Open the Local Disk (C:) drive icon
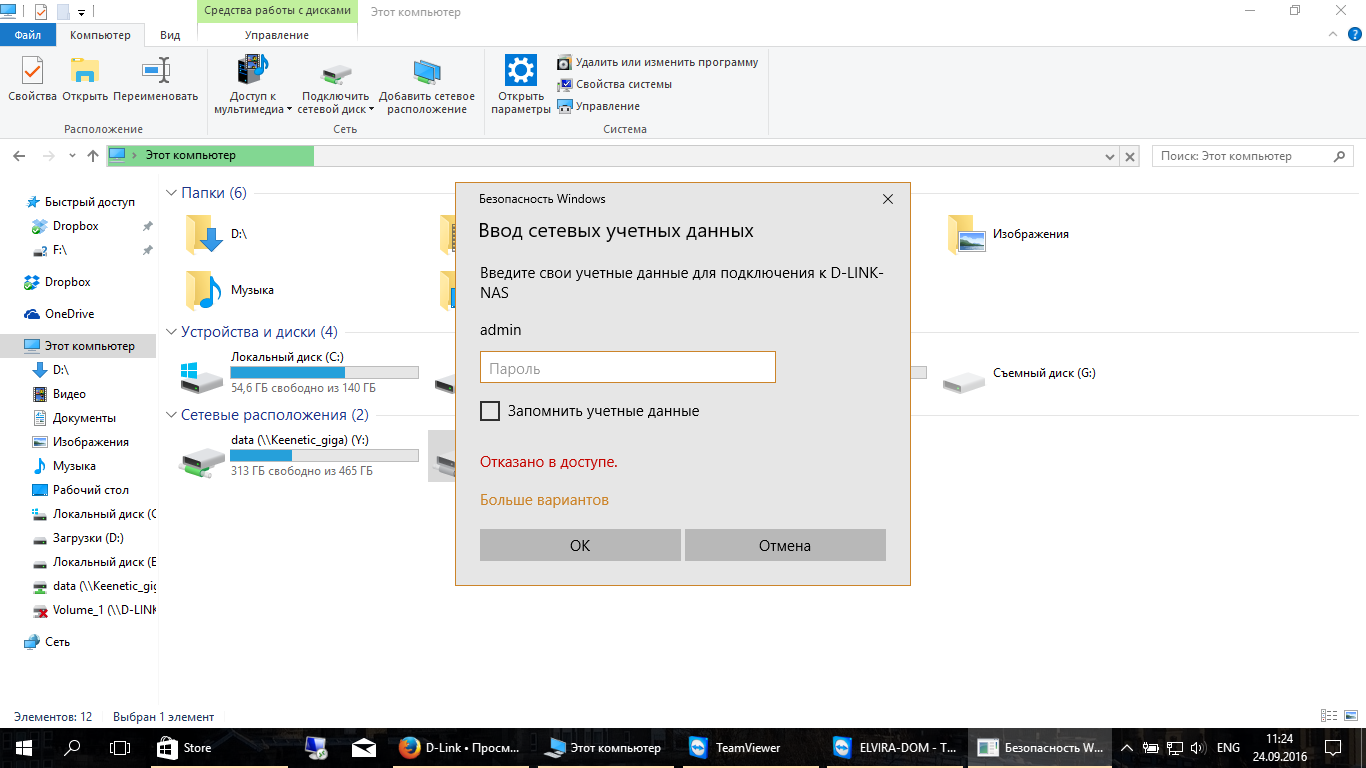The image size is (1366, 768). point(203,374)
